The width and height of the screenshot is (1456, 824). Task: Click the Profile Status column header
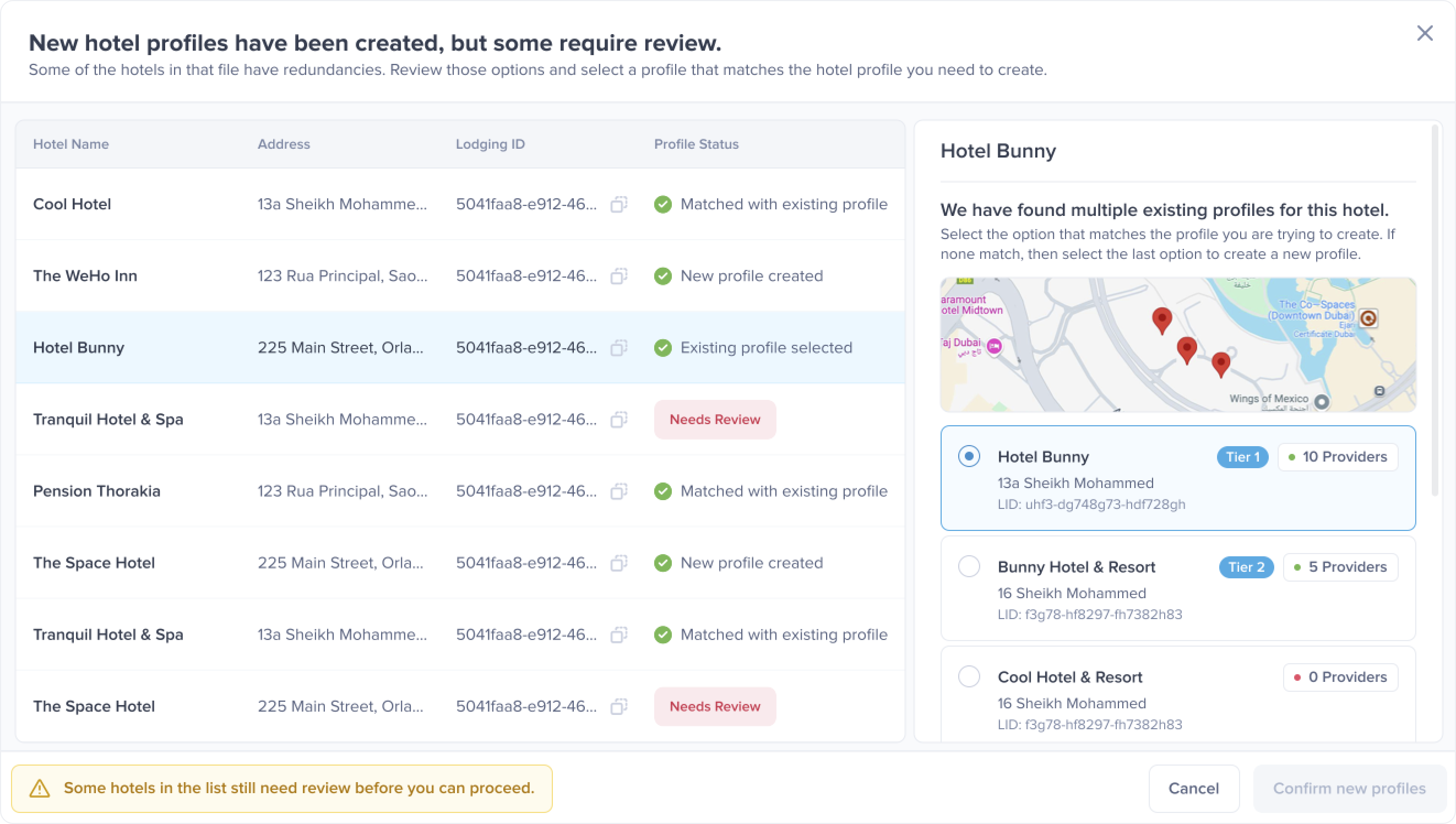[696, 144]
